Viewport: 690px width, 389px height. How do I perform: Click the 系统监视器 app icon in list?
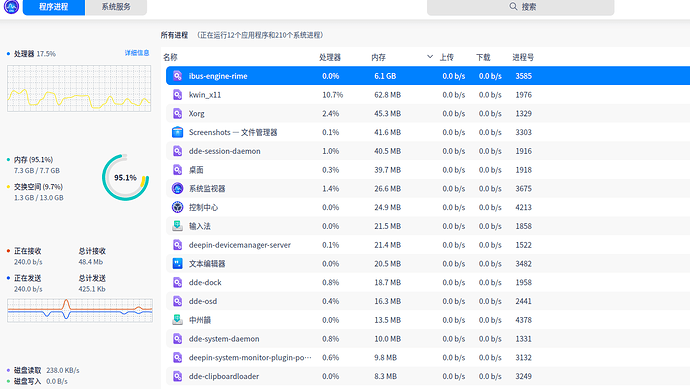(x=177, y=188)
